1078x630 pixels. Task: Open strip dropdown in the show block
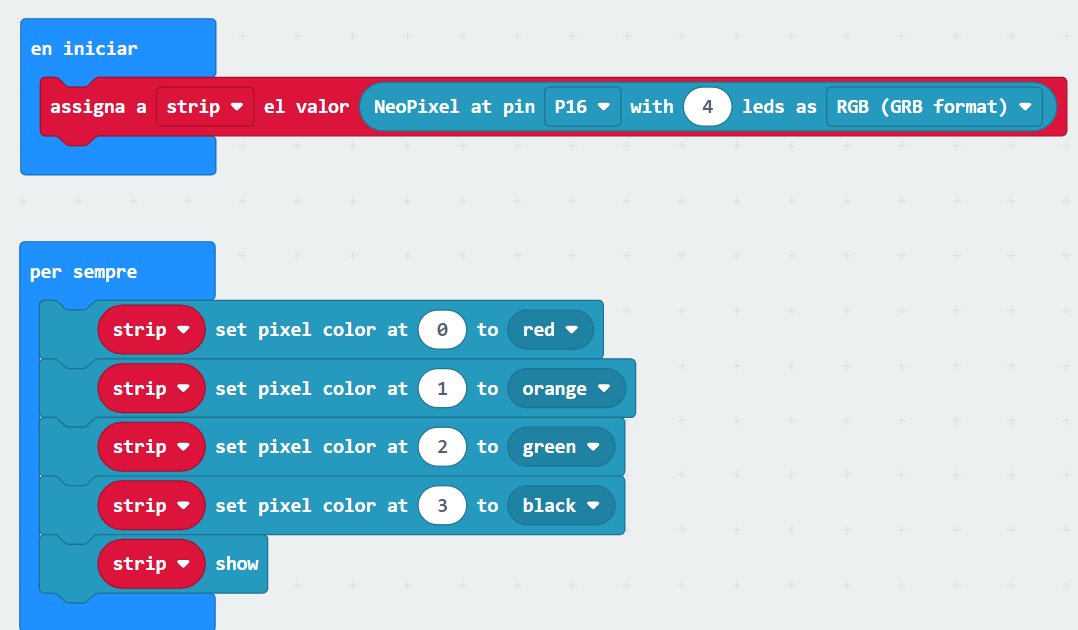pyautogui.click(x=151, y=564)
